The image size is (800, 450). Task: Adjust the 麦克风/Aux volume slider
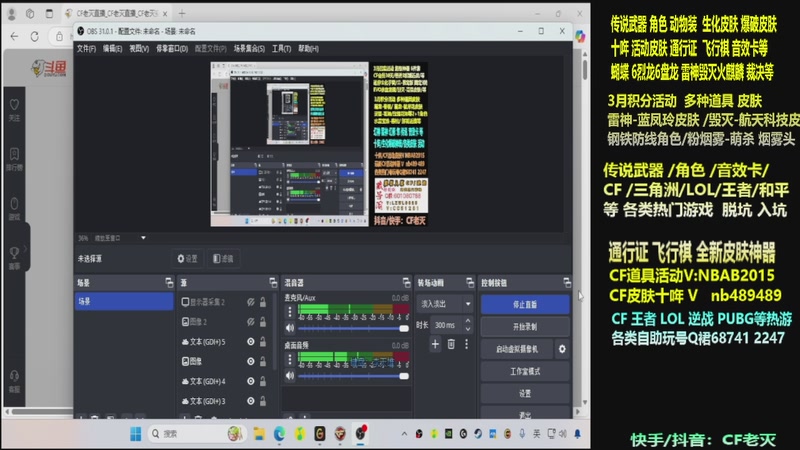pyautogui.click(x=354, y=329)
